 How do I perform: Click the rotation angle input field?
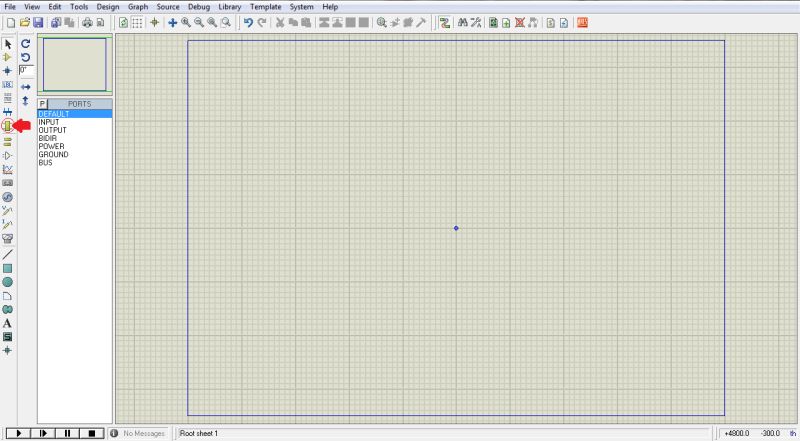[x=27, y=70]
